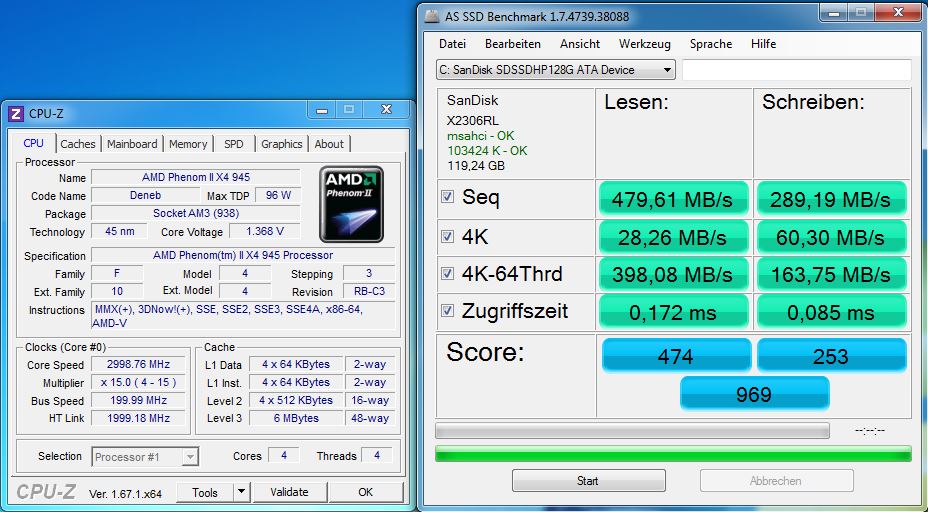The height and width of the screenshot is (512, 928).
Task: Click the Start benchmark button
Action: pos(588,481)
